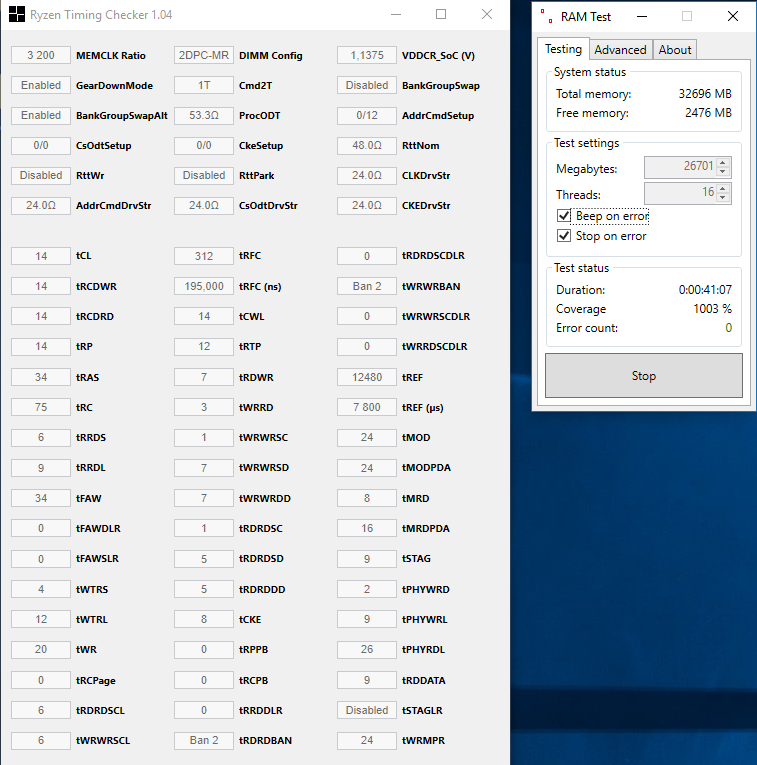Click the RAM Test title bar icon
The width and height of the screenshot is (757, 765).
(546, 16)
